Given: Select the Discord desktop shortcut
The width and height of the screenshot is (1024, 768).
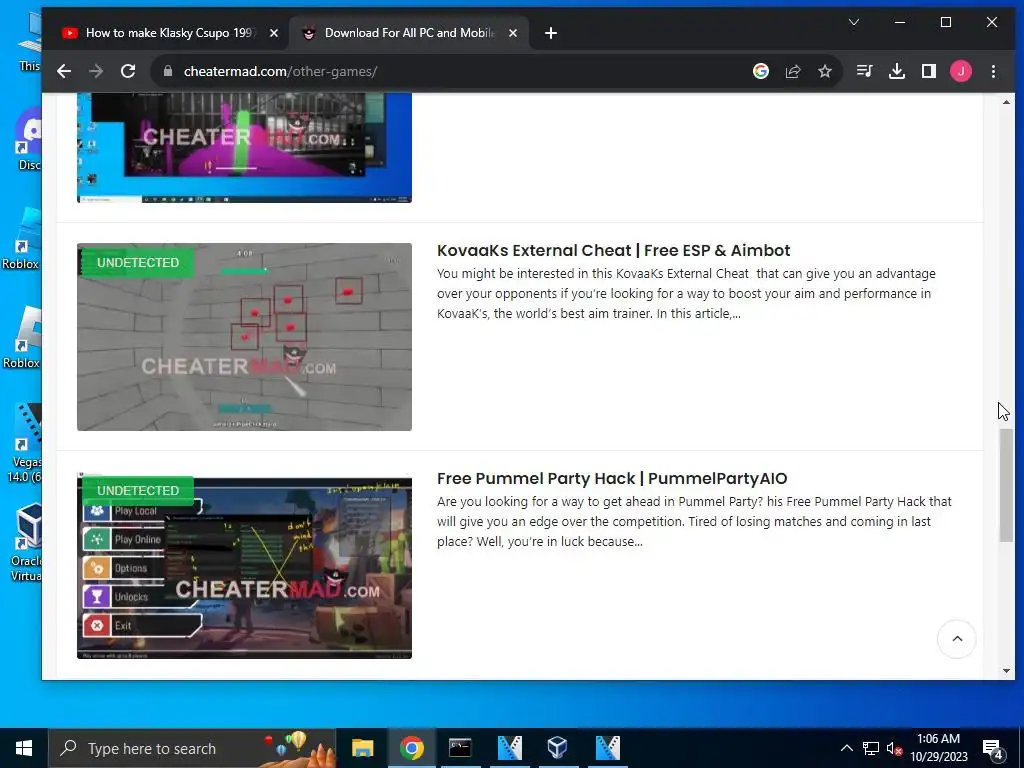Looking at the screenshot, I should click(27, 140).
